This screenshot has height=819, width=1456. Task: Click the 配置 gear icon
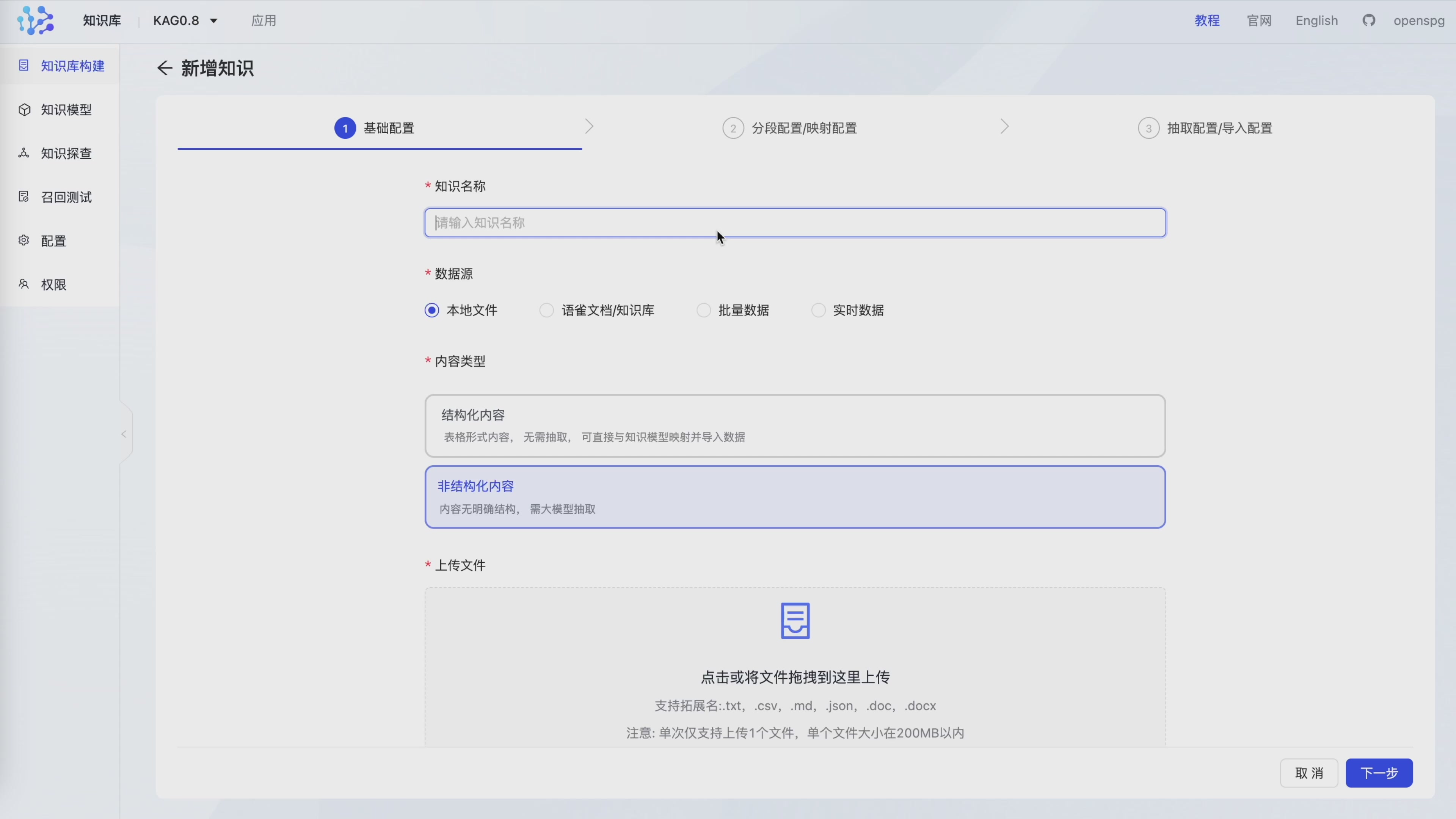(x=24, y=240)
